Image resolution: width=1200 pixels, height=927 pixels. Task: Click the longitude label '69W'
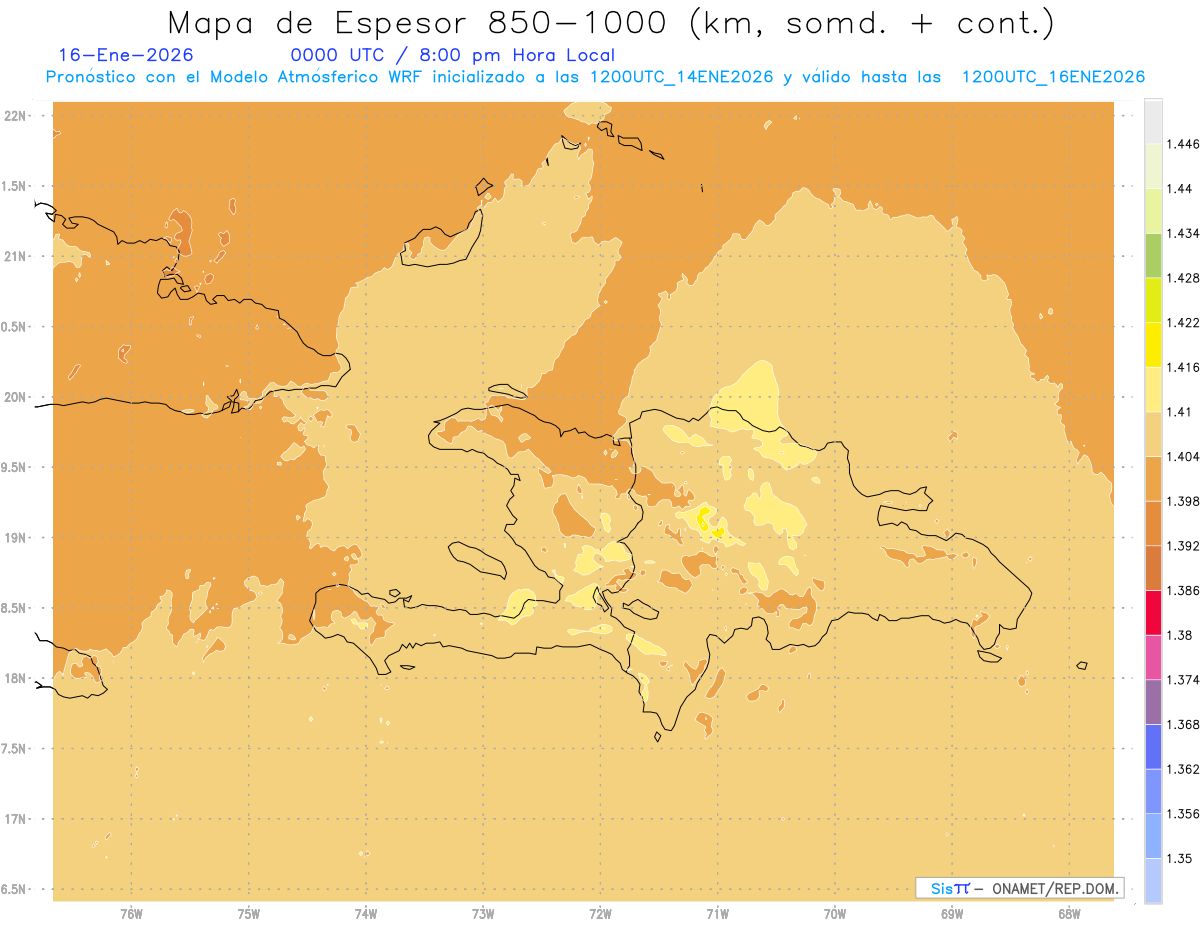point(952,913)
